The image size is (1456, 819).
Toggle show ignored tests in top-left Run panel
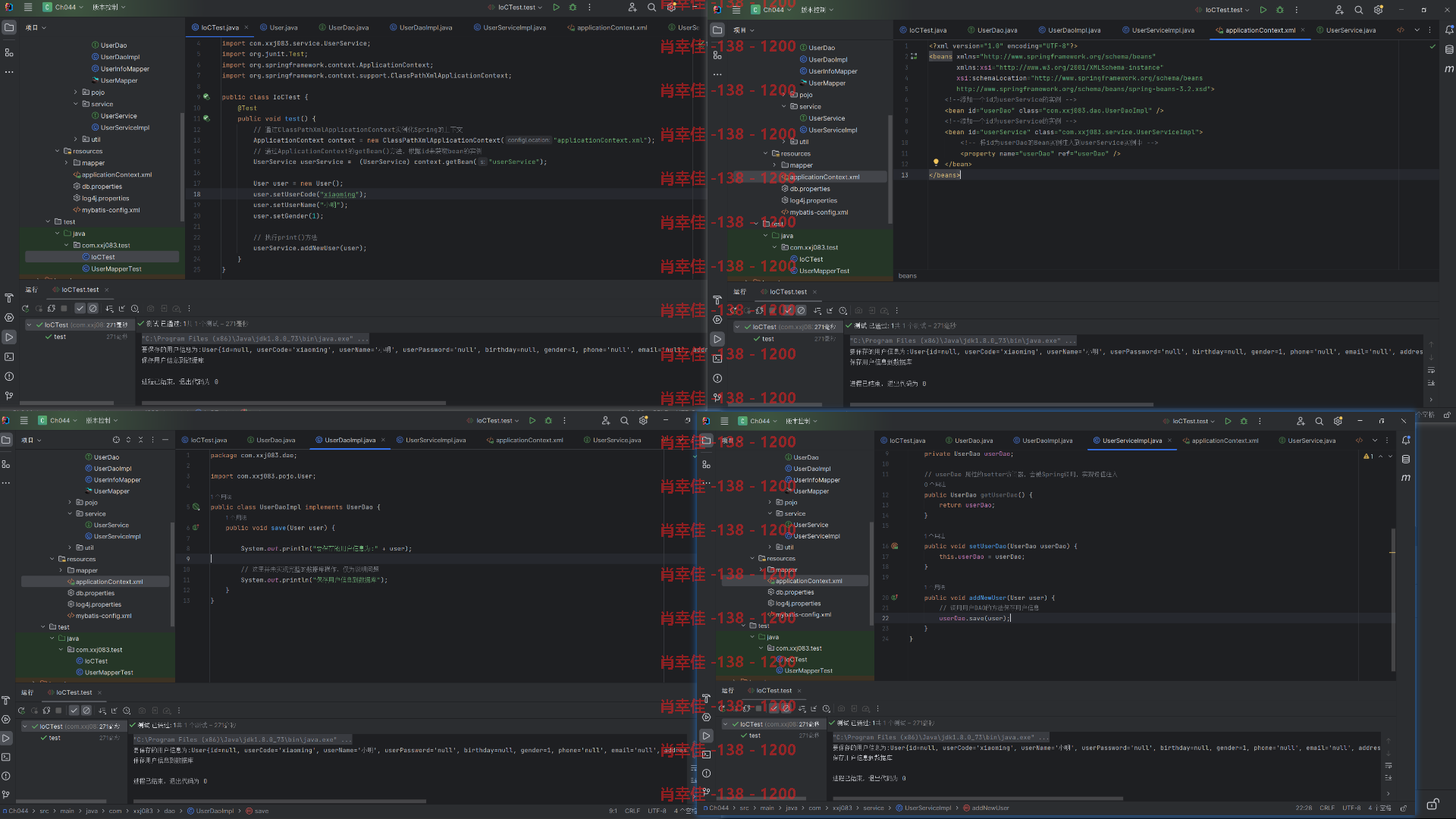pos(93,309)
